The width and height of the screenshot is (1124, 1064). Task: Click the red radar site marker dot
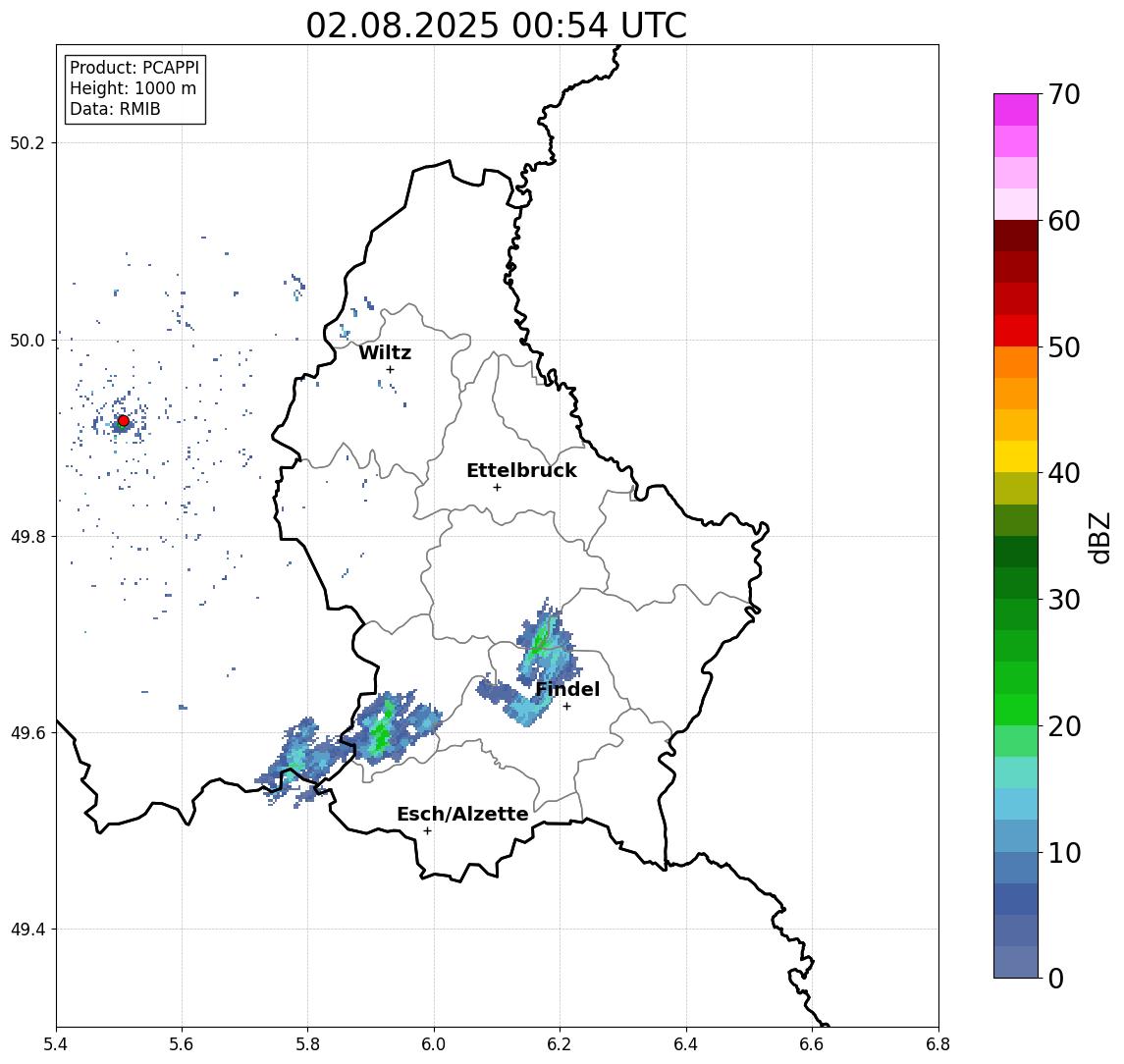[124, 421]
